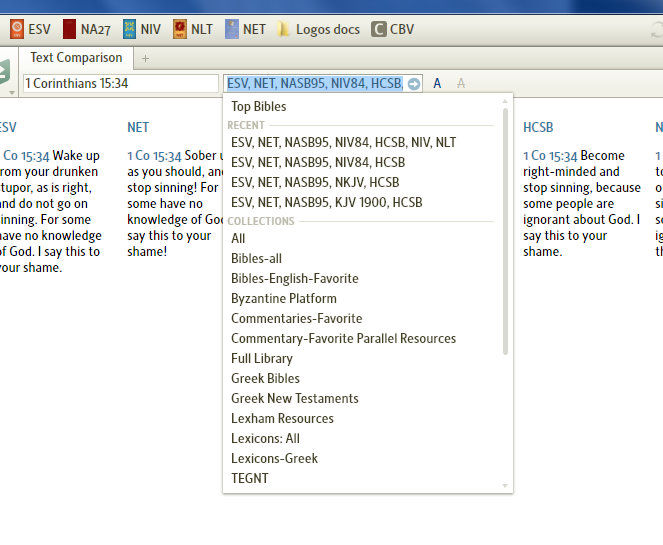Select the Full Library collection
The width and height of the screenshot is (663, 545).
point(262,359)
